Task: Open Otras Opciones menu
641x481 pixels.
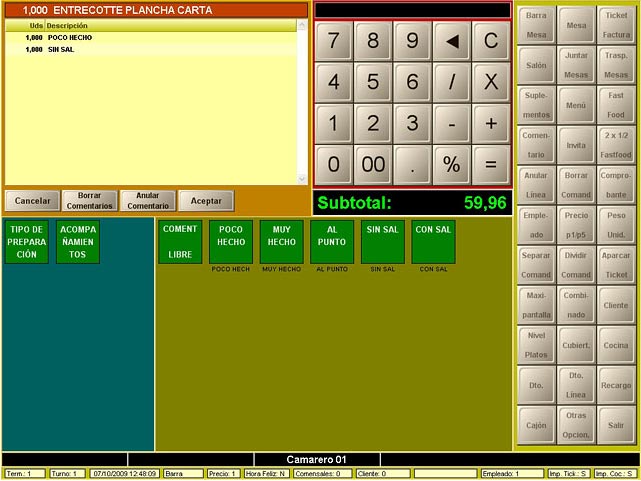Action: (x=576, y=423)
